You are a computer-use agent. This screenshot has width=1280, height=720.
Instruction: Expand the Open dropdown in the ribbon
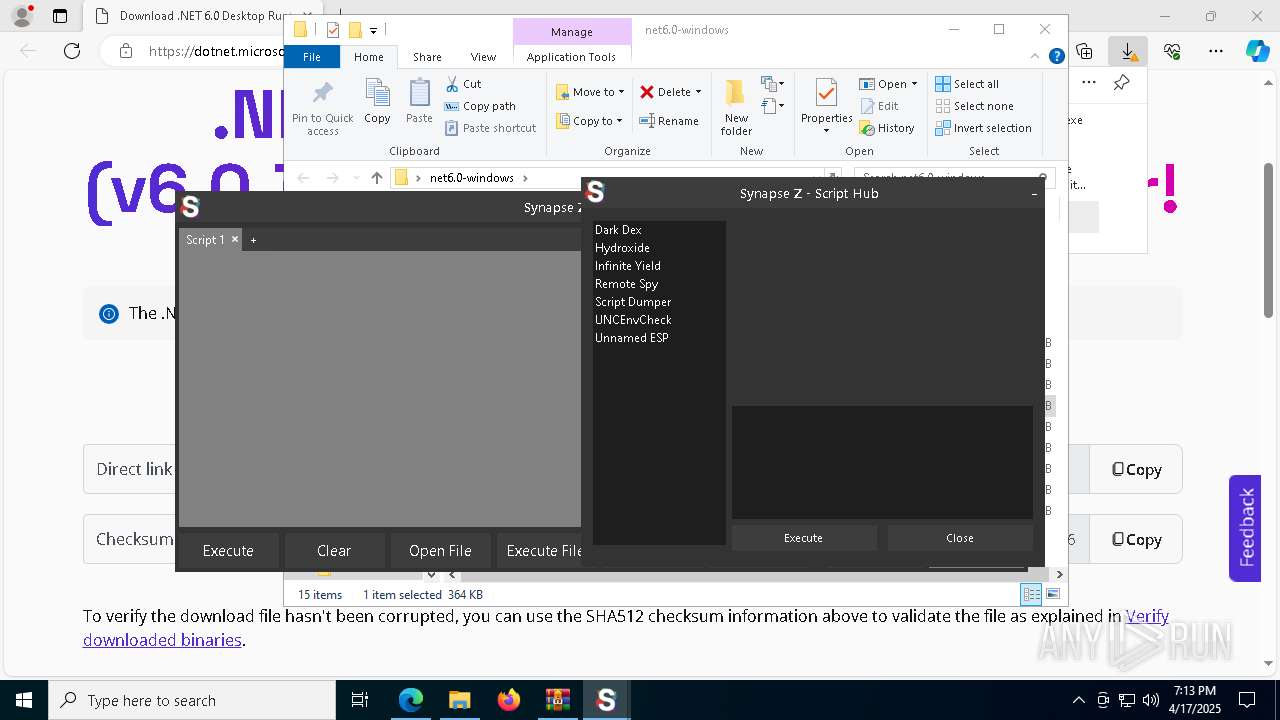tap(914, 84)
